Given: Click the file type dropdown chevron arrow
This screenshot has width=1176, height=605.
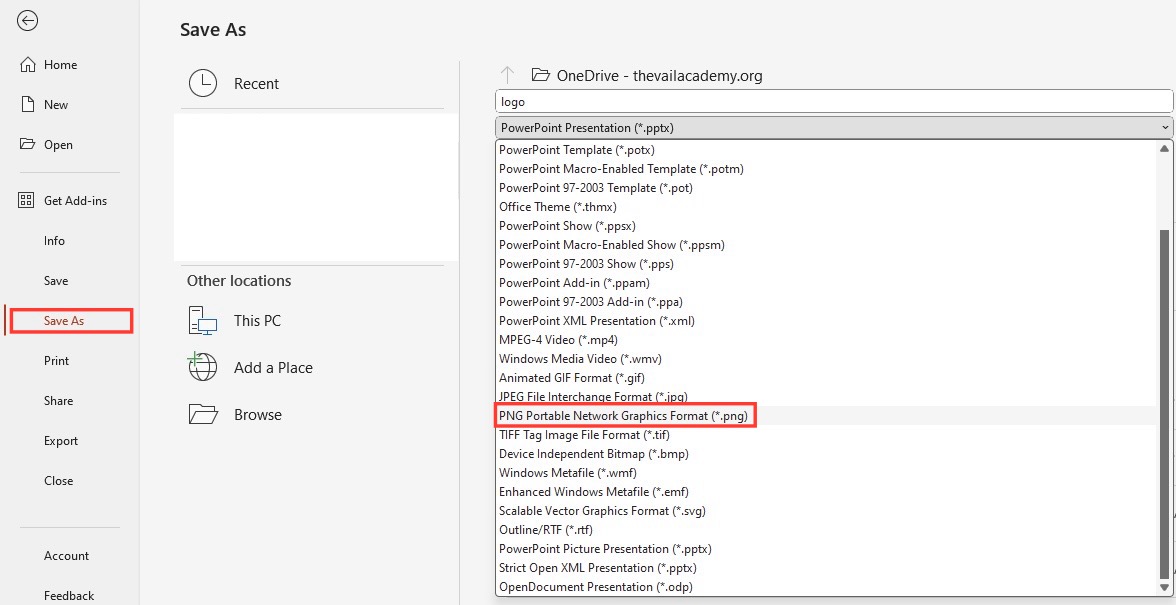Looking at the screenshot, I should click(x=1164, y=127).
